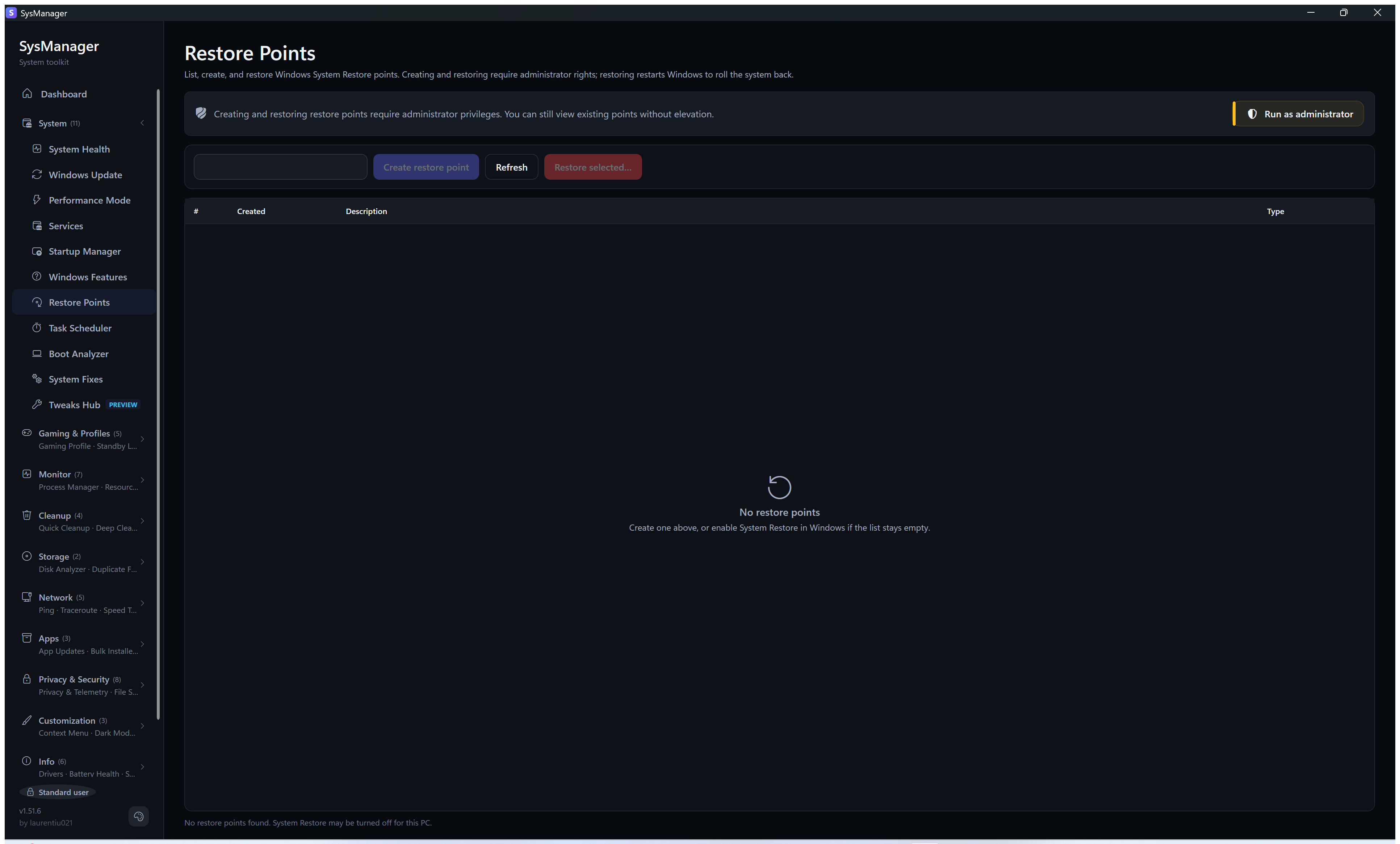Click the System category icon
The height and width of the screenshot is (844, 1400).
tap(27, 123)
